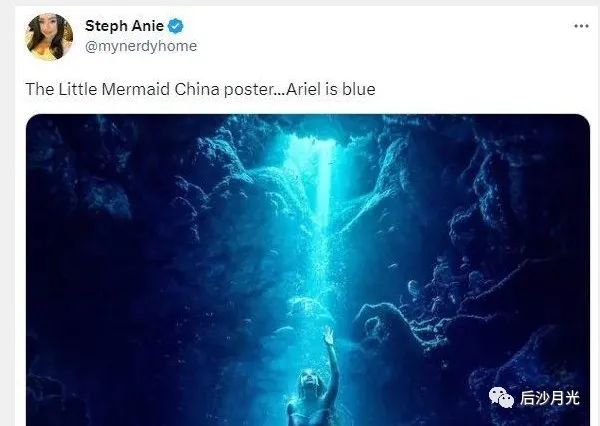Click the empty white area beside the username

click(x=383, y=36)
